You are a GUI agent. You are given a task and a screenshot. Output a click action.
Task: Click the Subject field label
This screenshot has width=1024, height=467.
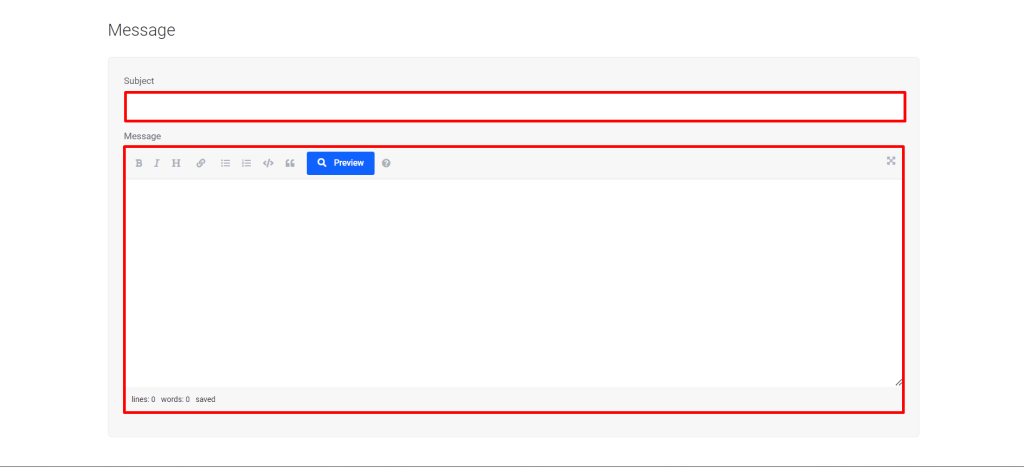click(138, 81)
